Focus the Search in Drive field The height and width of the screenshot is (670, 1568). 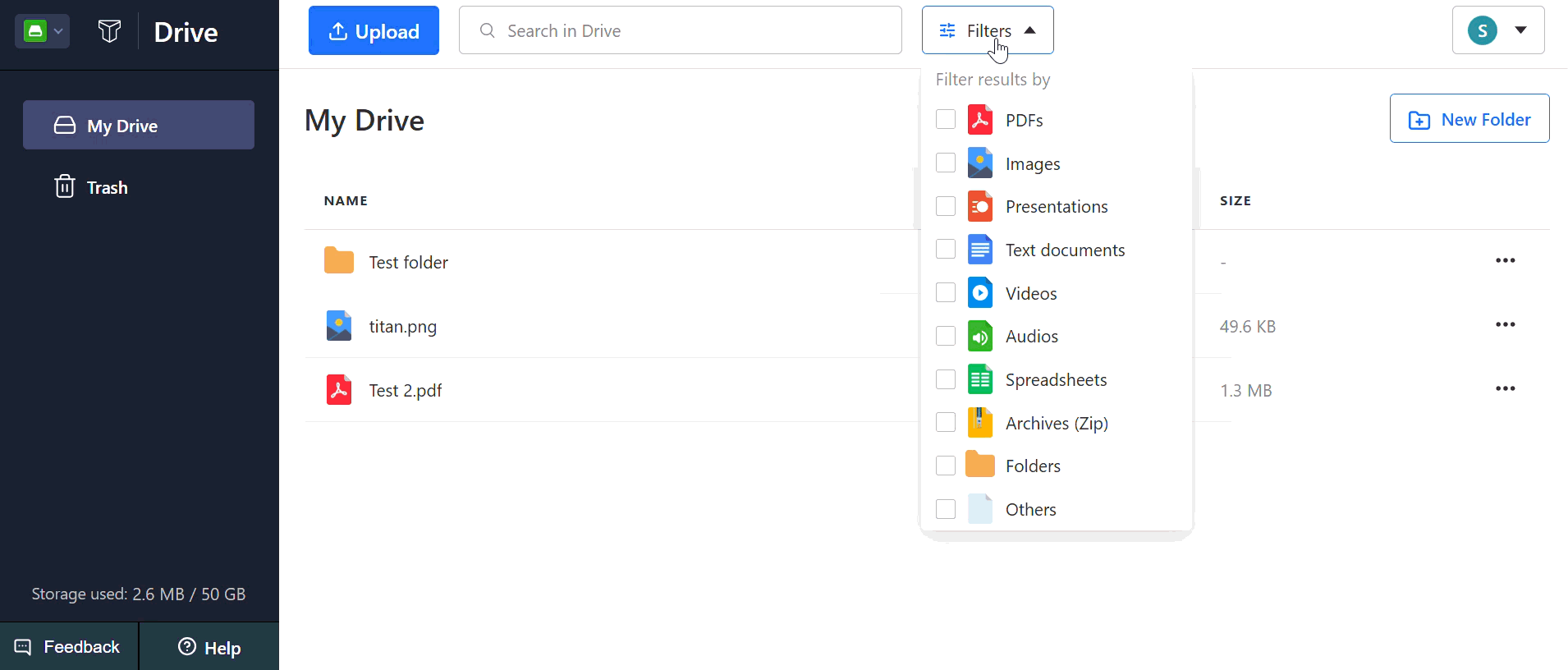[680, 30]
